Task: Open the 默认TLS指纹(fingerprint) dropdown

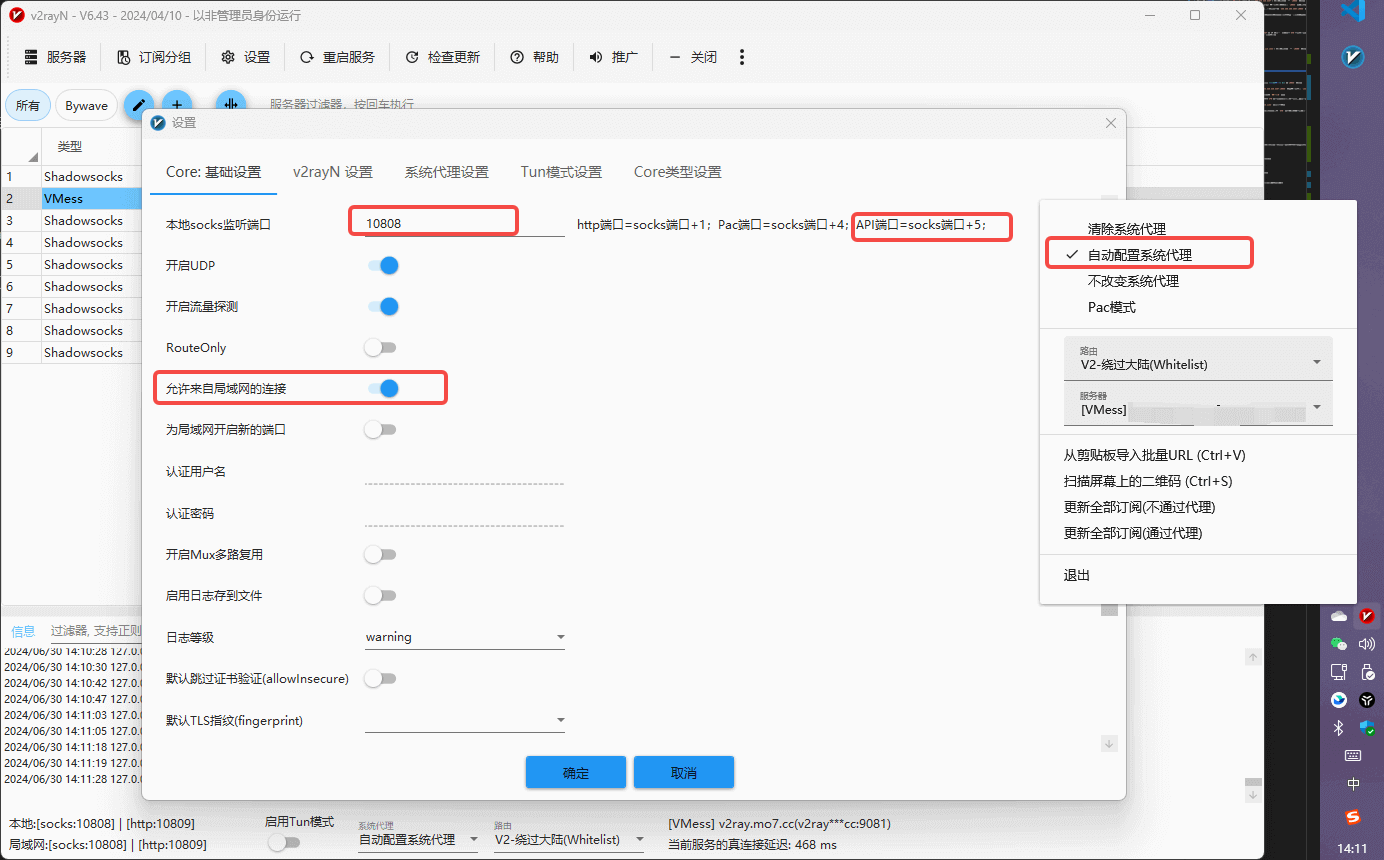Action: [465, 720]
